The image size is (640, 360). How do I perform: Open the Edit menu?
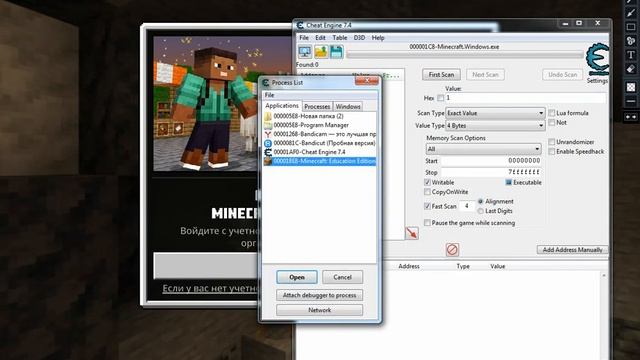[320, 38]
